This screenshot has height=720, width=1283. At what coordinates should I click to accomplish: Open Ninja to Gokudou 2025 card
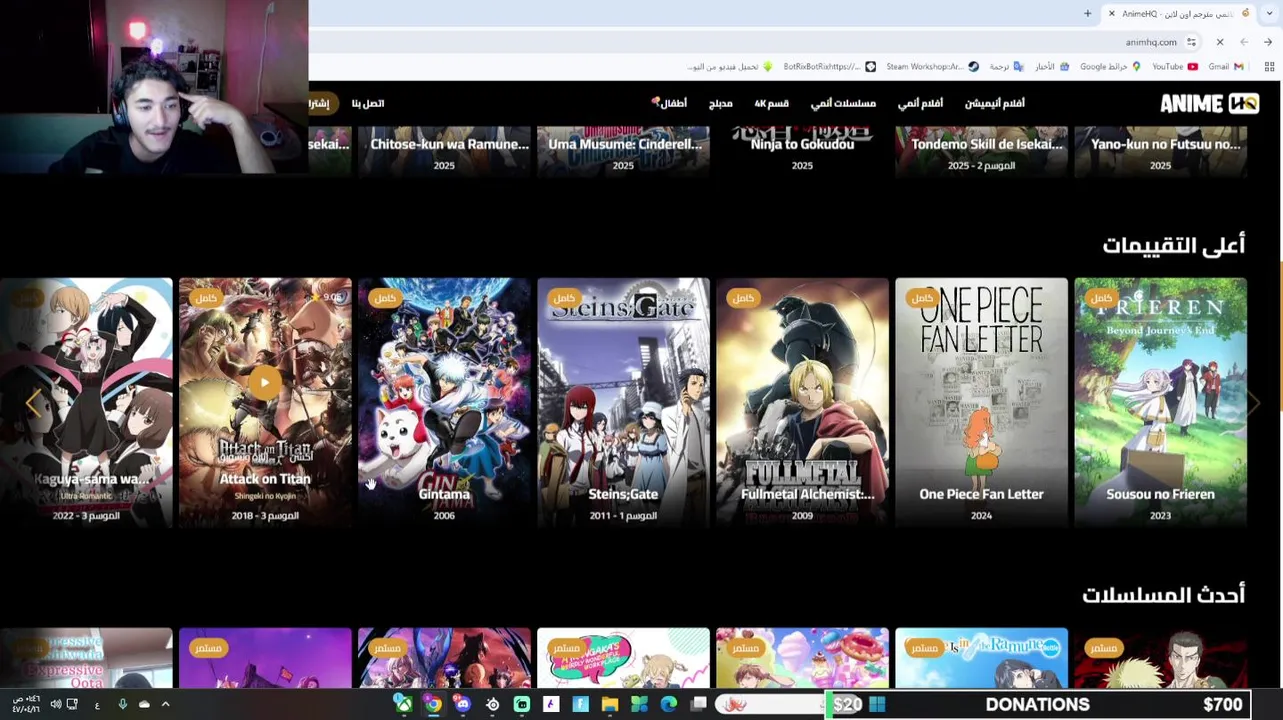pos(802,152)
